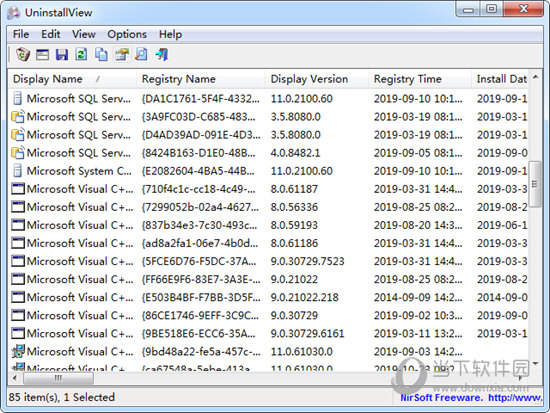Viewport: 550px width, 413px height.
Task: Sort by the Display Version column header
Action: point(317,79)
